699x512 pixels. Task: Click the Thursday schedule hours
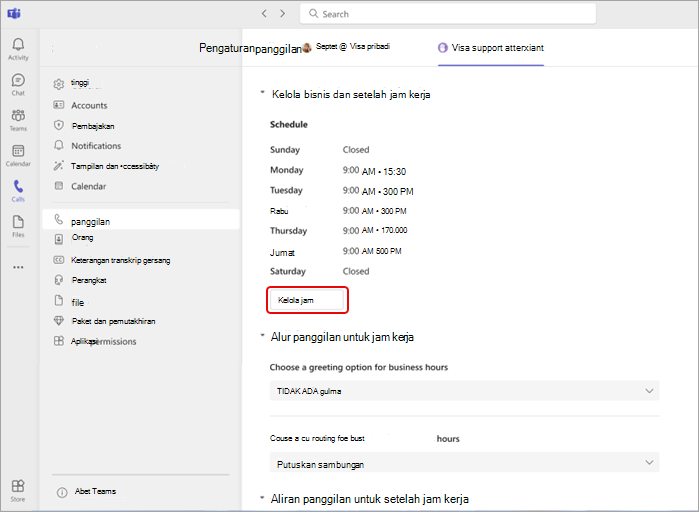click(x=375, y=230)
